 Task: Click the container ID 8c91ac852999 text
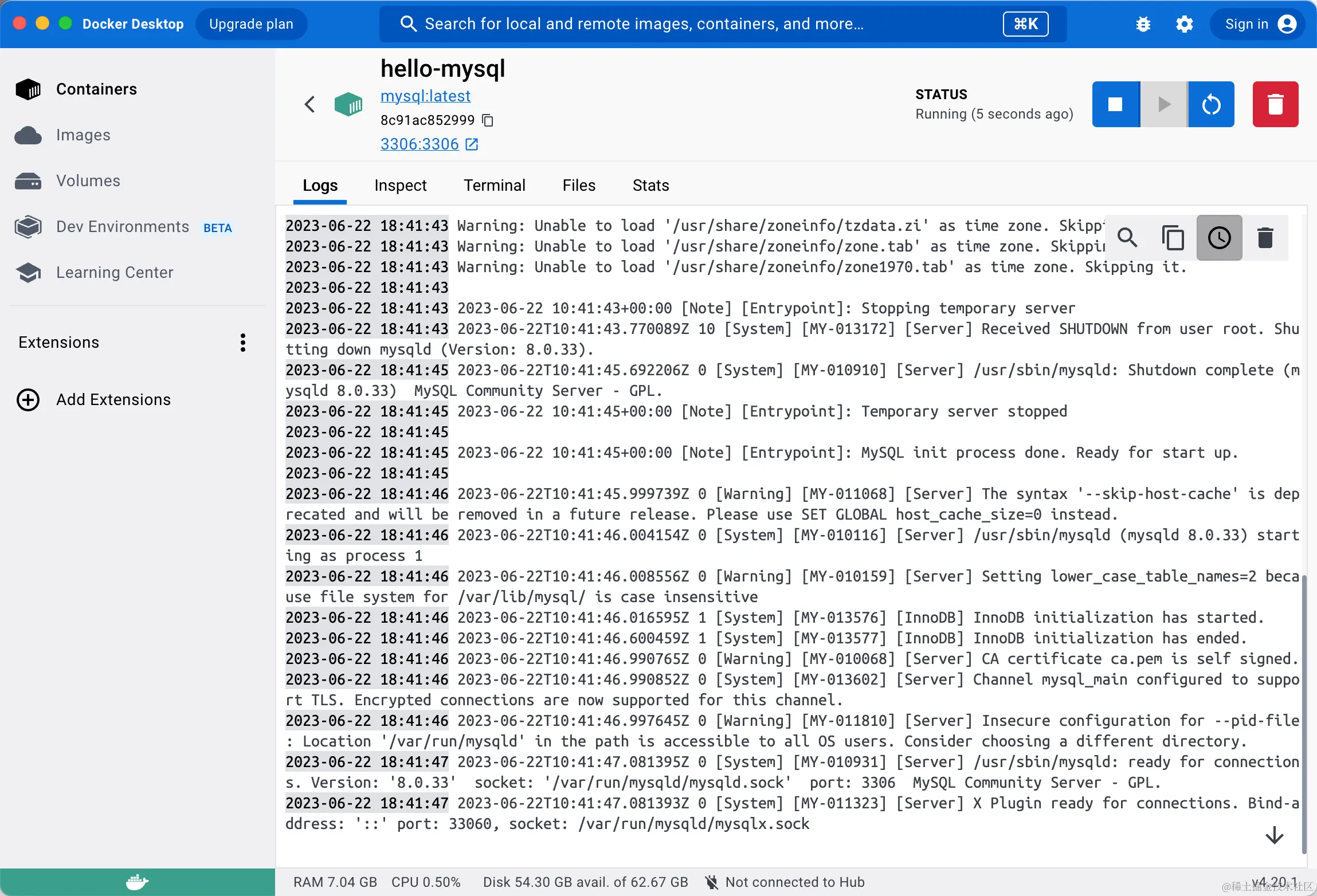coord(428,120)
